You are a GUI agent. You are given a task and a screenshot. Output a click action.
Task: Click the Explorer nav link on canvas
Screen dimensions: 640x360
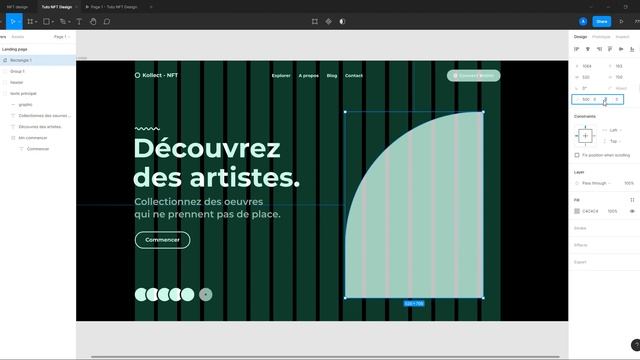(281, 76)
